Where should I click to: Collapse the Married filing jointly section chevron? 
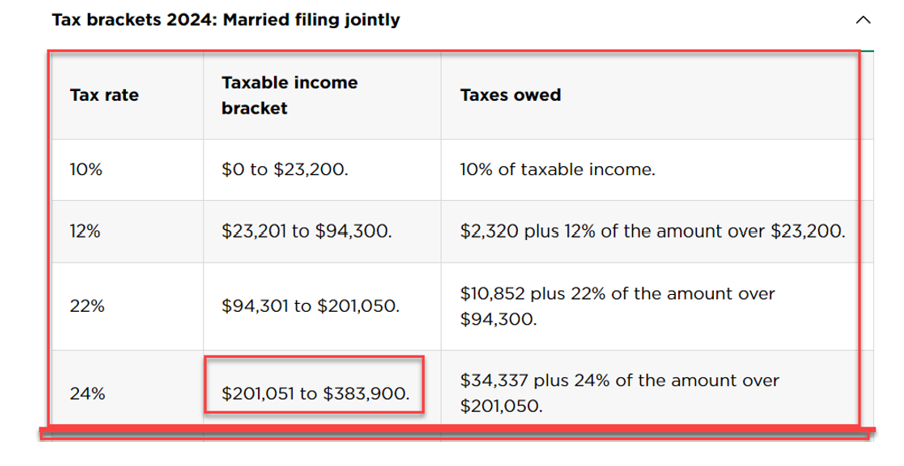(x=863, y=20)
